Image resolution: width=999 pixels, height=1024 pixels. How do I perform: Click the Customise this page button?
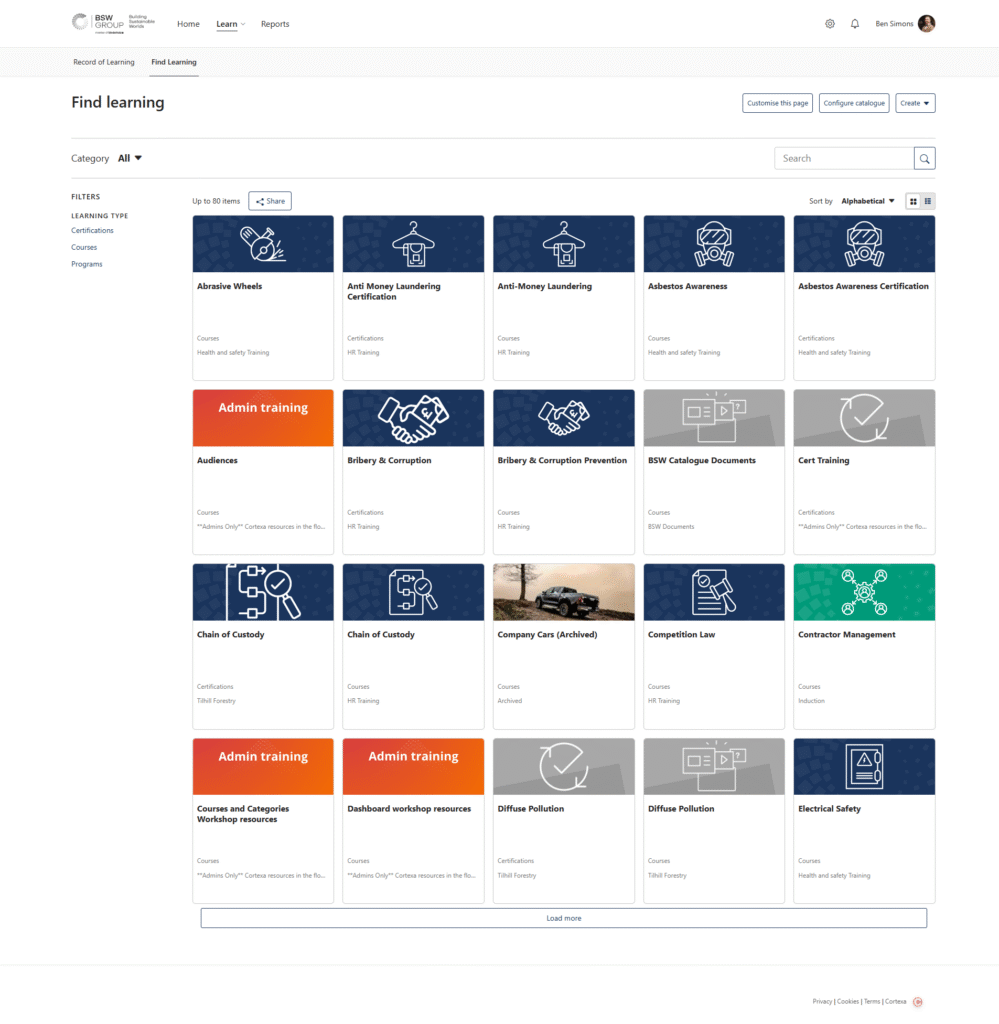(777, 102)
